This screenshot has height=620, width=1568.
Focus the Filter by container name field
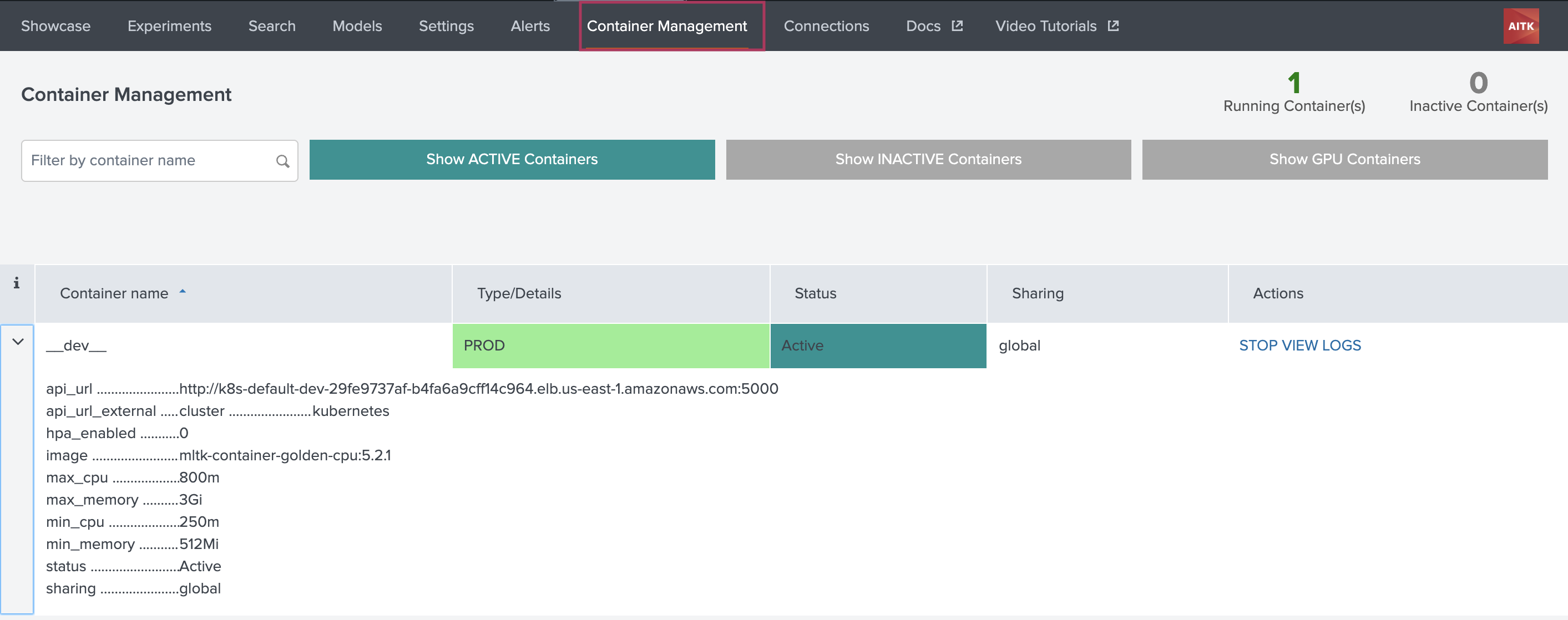[159, 161]
